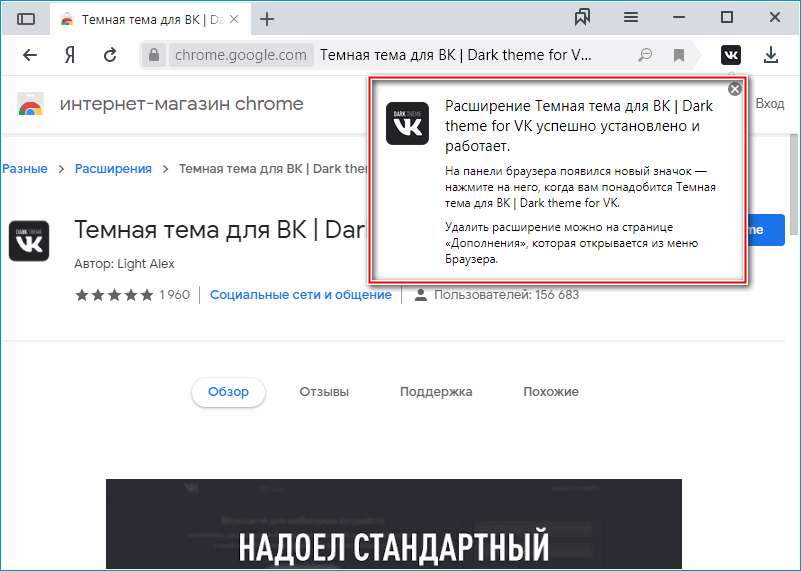
Task: Select the 'Обзор' tab
Action: coord(228,392)
